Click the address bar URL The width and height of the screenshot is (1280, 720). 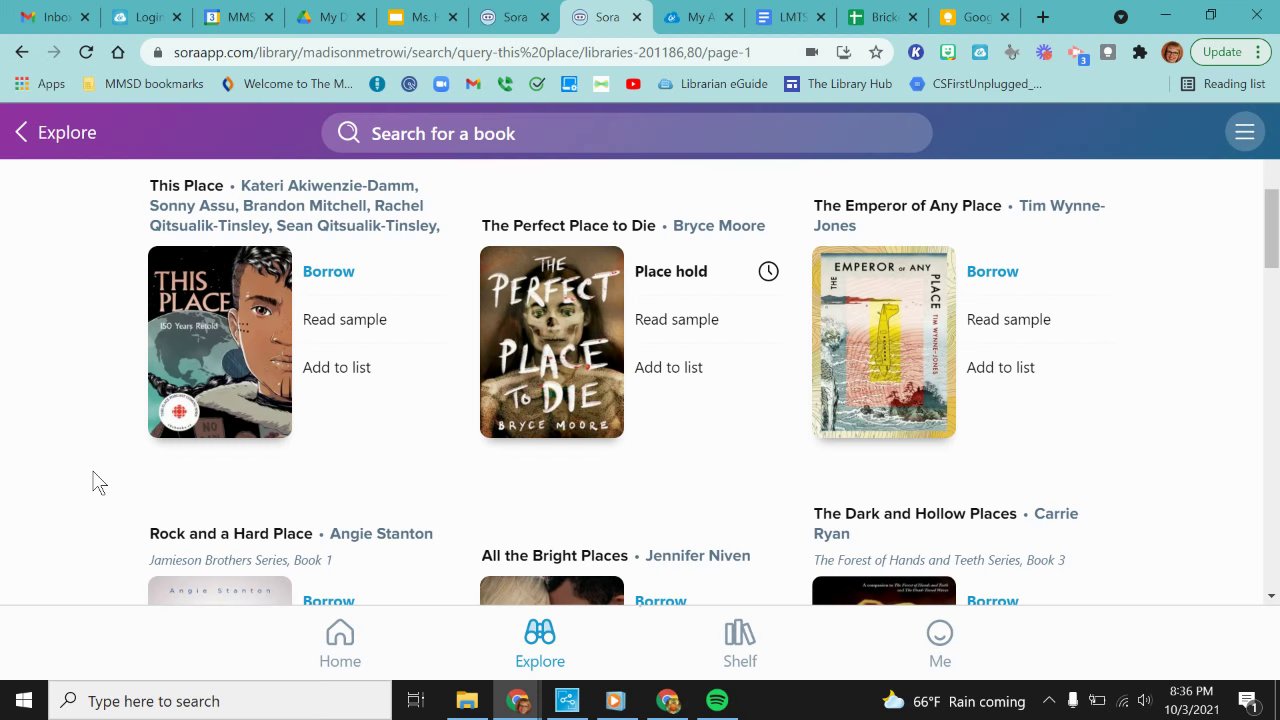point(462,52)
